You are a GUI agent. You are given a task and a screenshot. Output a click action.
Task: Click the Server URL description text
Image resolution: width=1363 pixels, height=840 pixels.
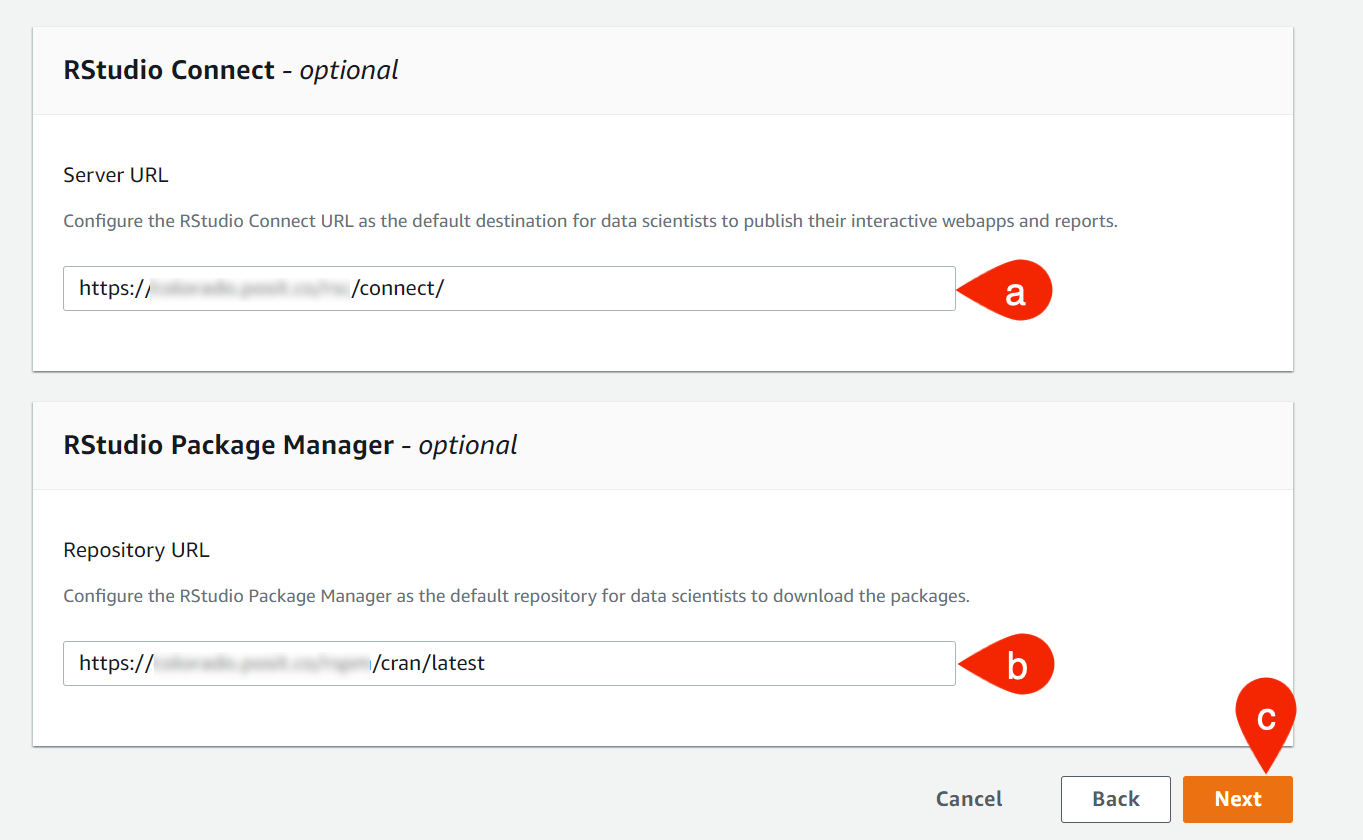coord(590,221)
